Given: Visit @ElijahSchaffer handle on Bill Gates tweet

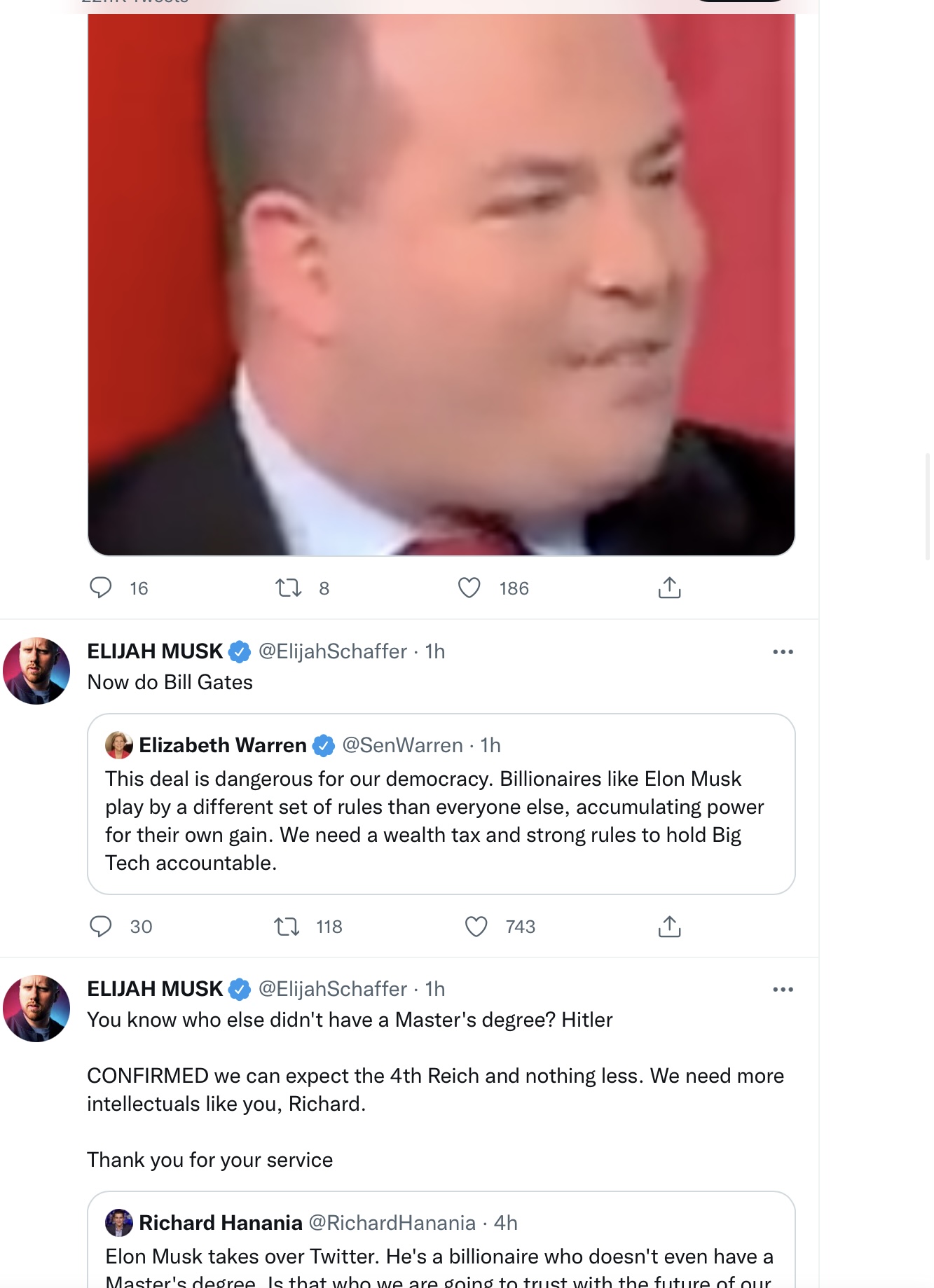Looking at the screenshot, I should (x=333, y=651).
